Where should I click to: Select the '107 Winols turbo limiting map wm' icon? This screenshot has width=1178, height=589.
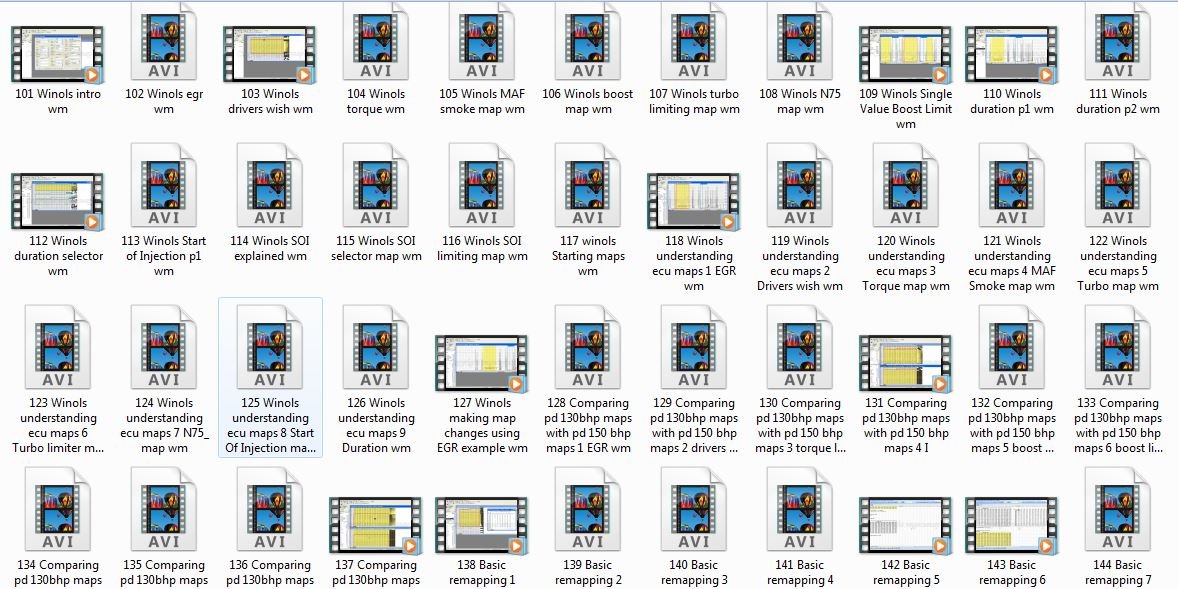(x=693, y=41)
